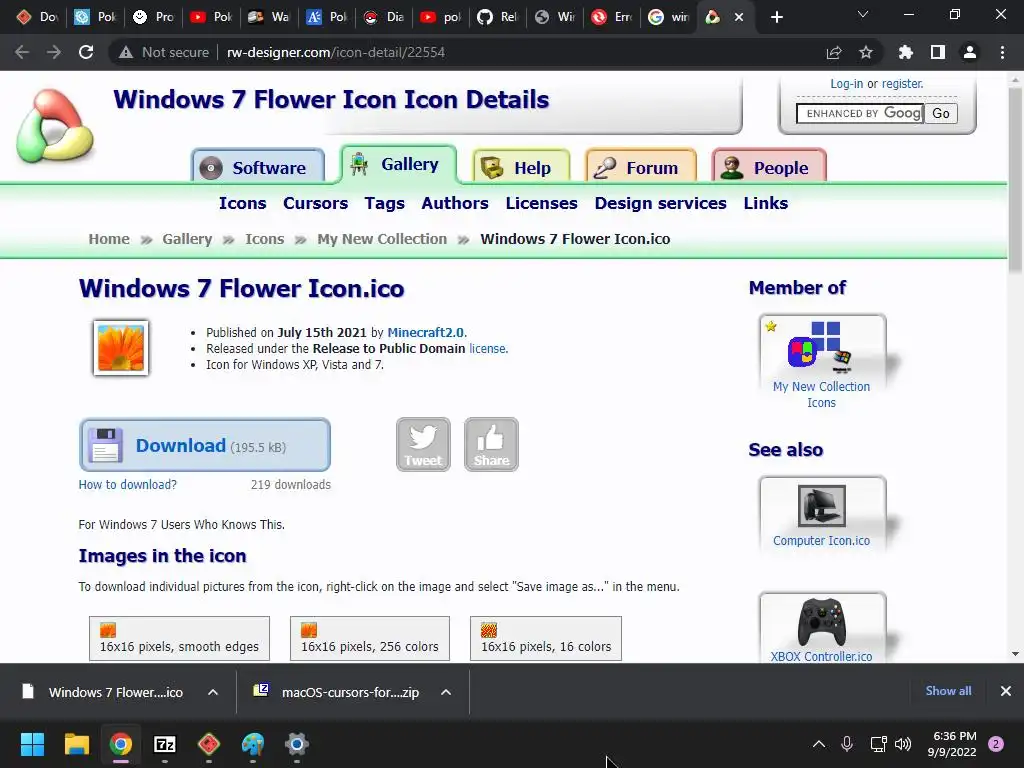This screenshot has height=768, width=1024.
Task: Go to Cursors section
Action: coord(315,203)
